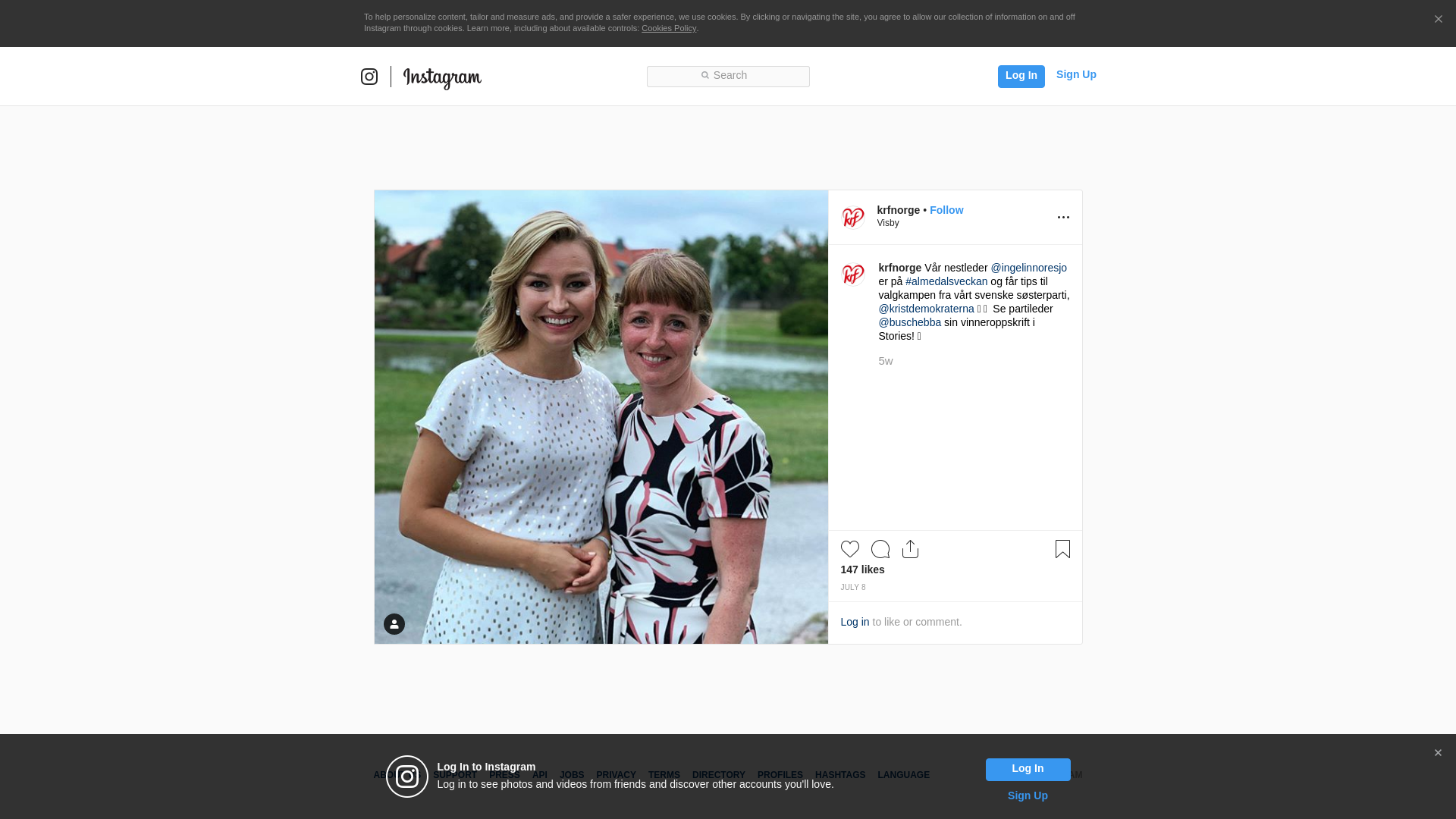Open the PROFILES footer link
Screen dimensions: 1456x819
[780, 775]
